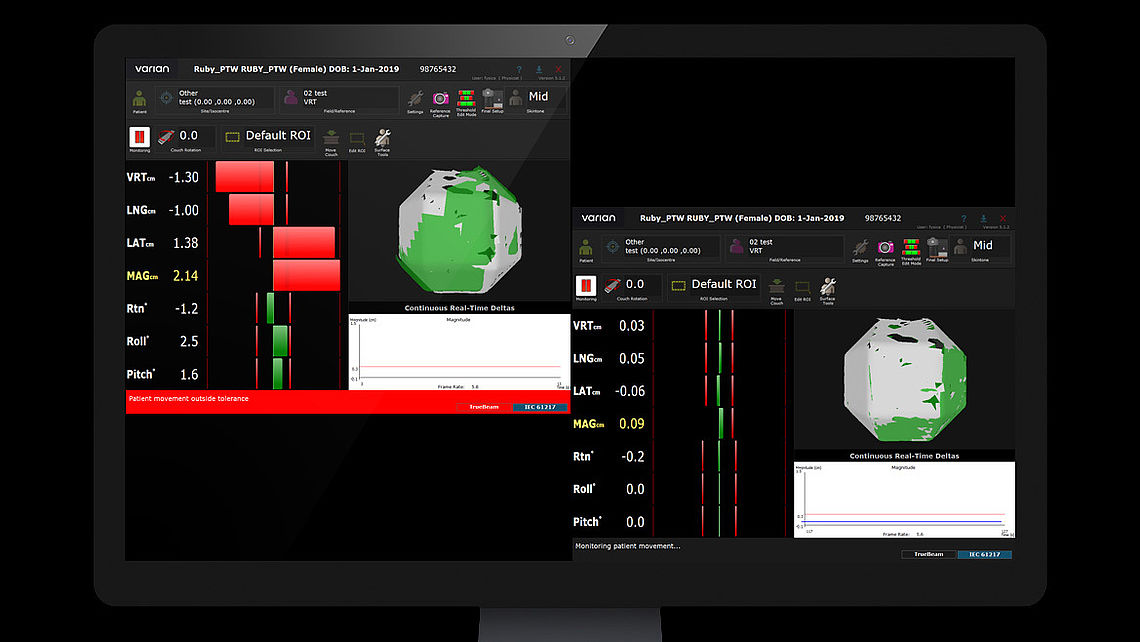Click Move Couch icon in the out-of-tolerance window
Viewport: 1140px width, 642px height.
[x=331, y=139]
